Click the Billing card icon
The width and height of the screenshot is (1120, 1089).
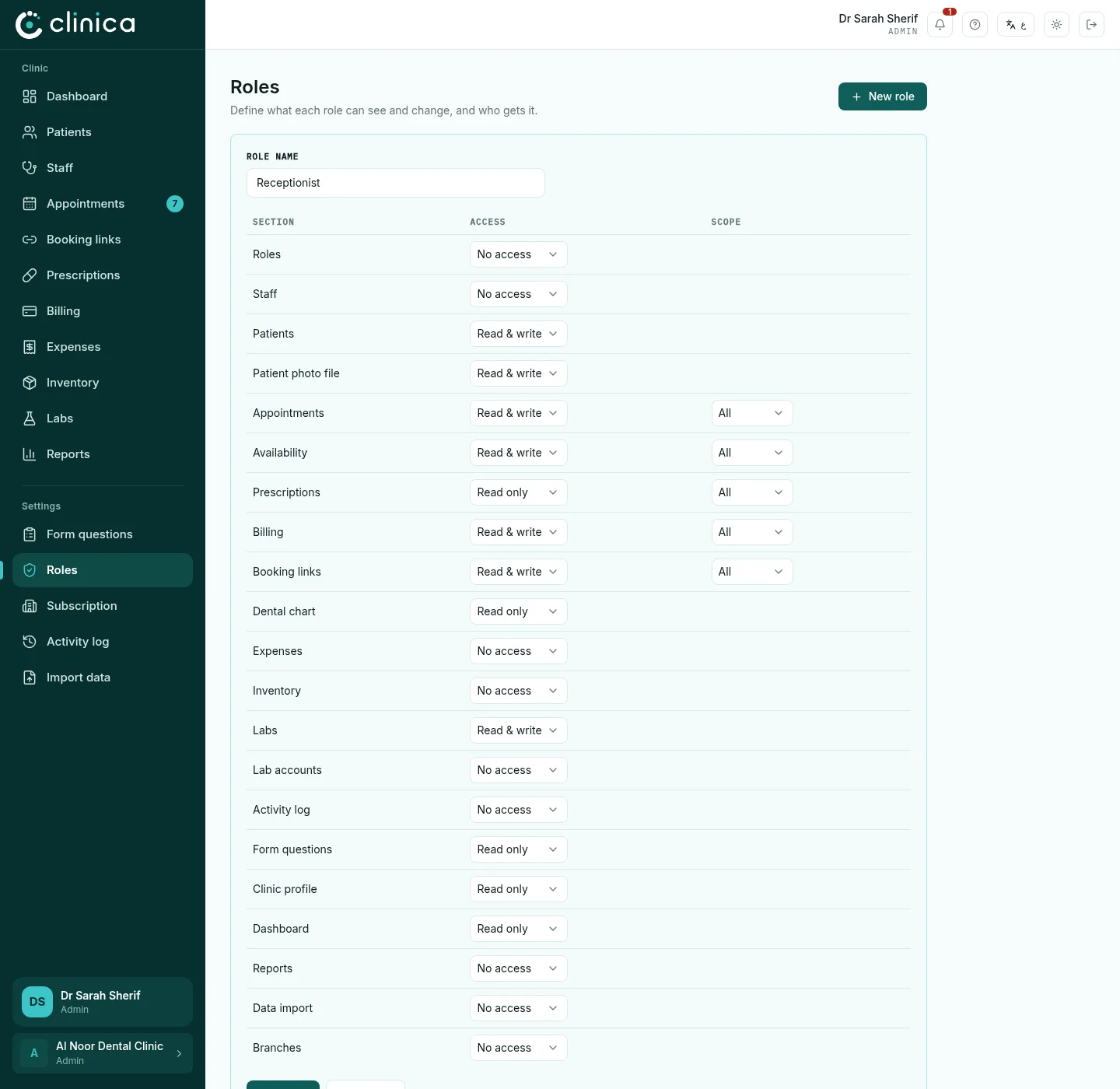coord(30,311)
